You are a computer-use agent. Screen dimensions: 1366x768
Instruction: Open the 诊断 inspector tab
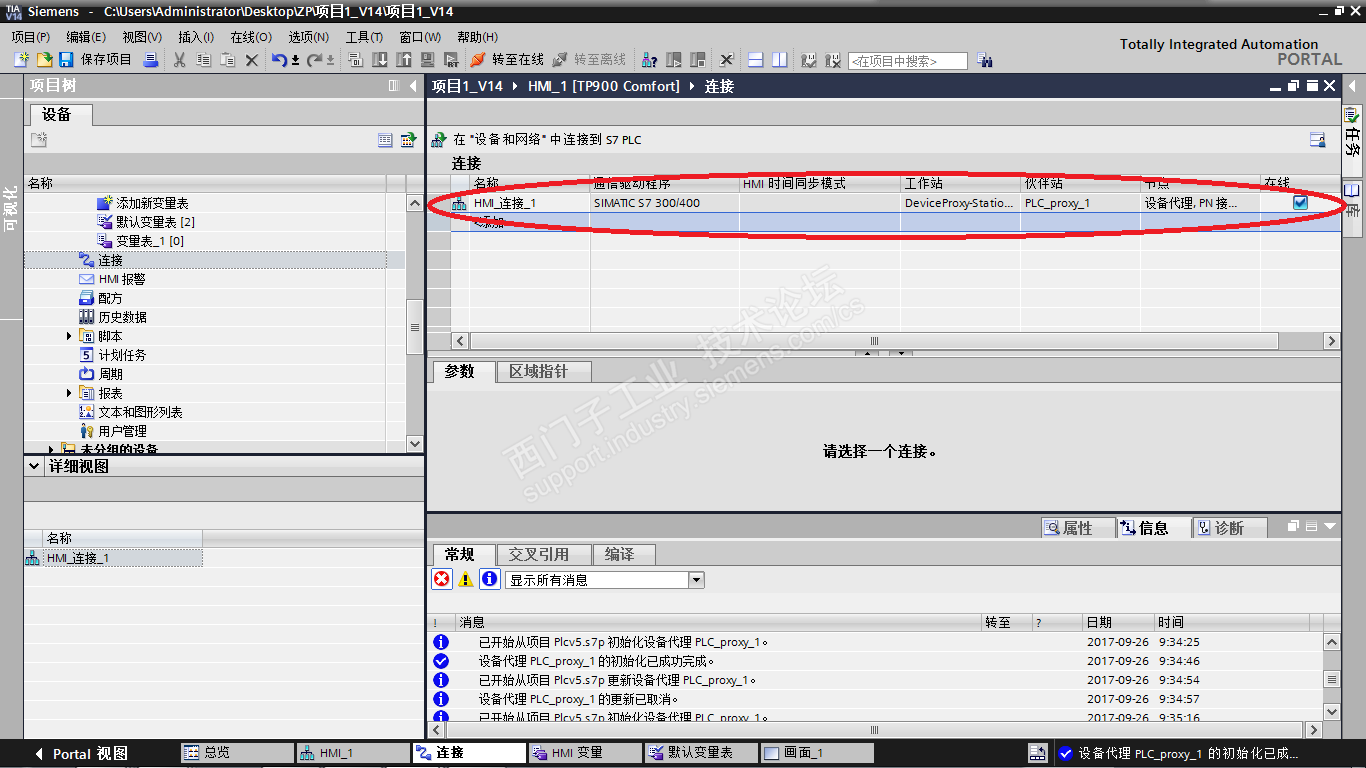point(1229,528)
